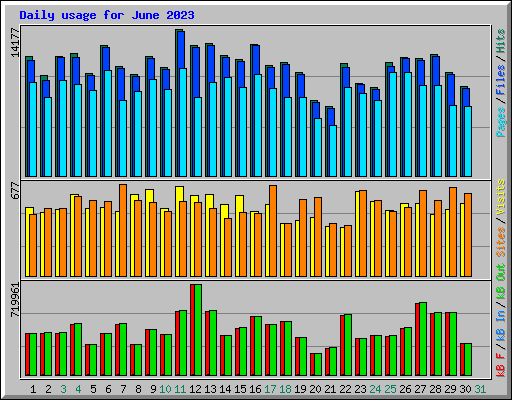The image size is (512, 400).
Task: Click the green "Hits" legend label
Action: [501, 41]
